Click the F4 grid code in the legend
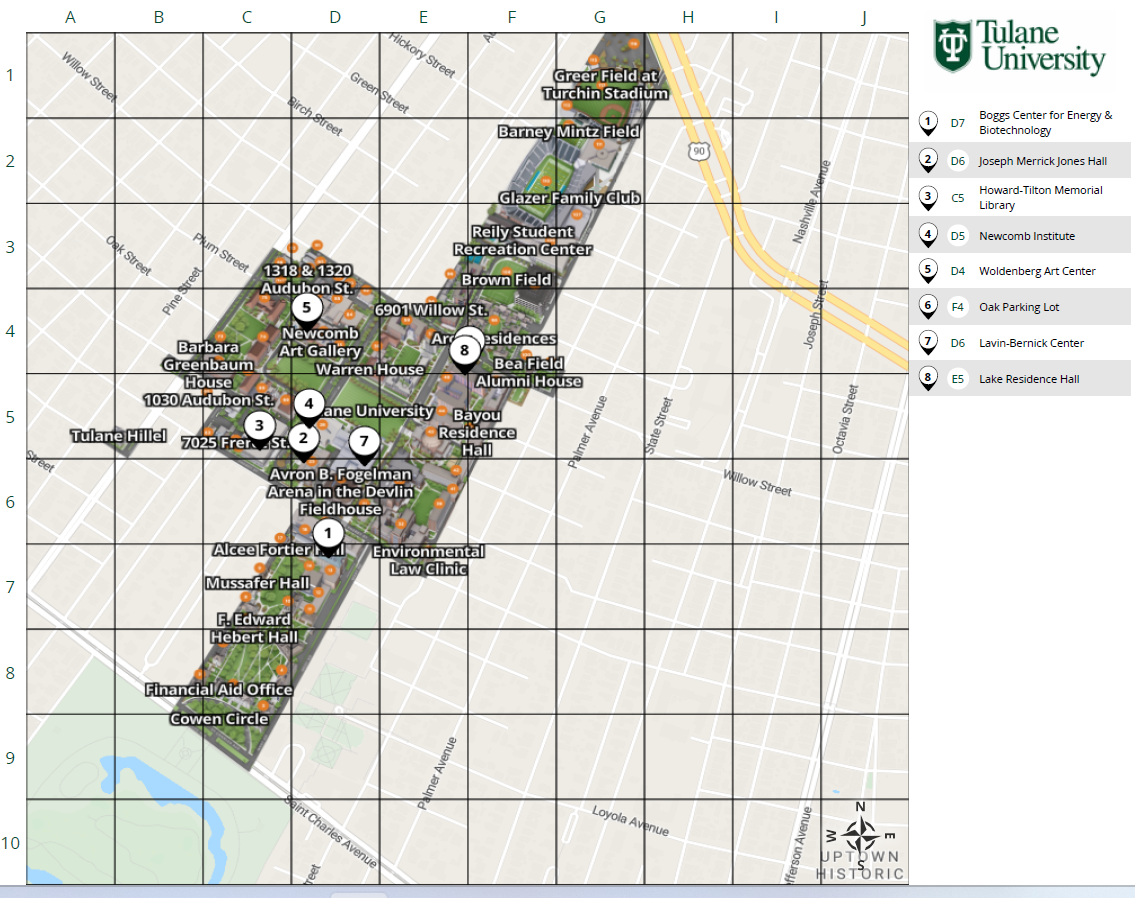This screenshot has height=898, width=1135. (958, 307)
